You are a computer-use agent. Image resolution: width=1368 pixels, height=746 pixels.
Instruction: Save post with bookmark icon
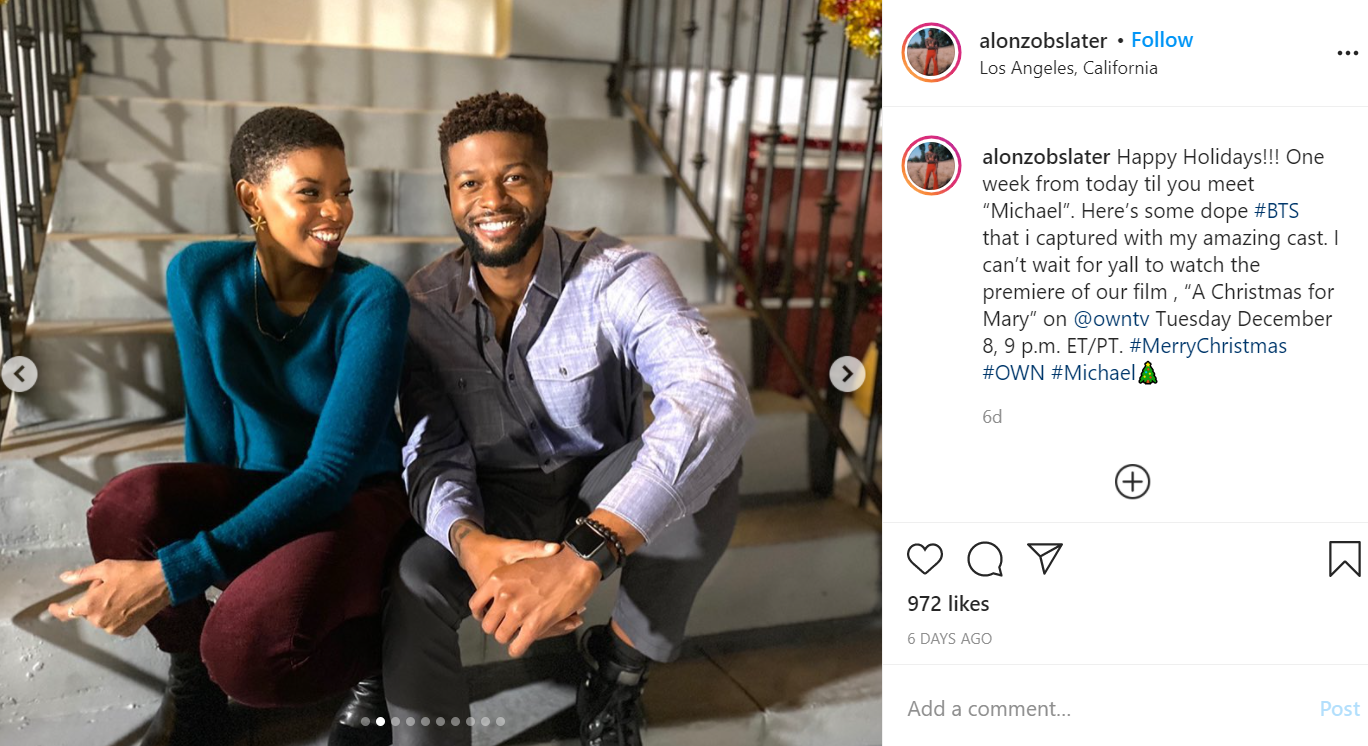click(x=1344, y=559)
